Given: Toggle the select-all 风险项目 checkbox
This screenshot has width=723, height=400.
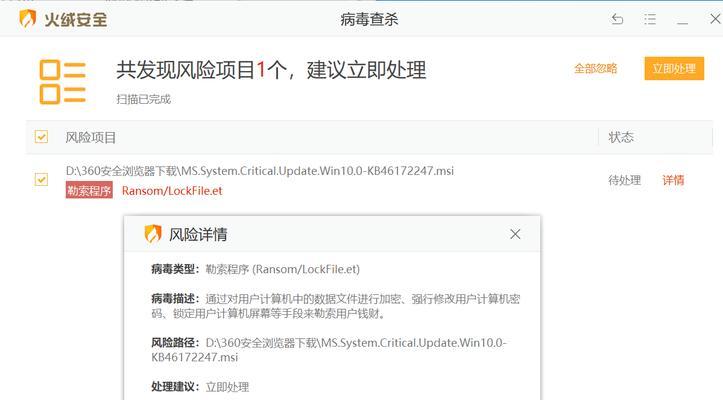Looking at the screenshot, I should coord(41,137).
